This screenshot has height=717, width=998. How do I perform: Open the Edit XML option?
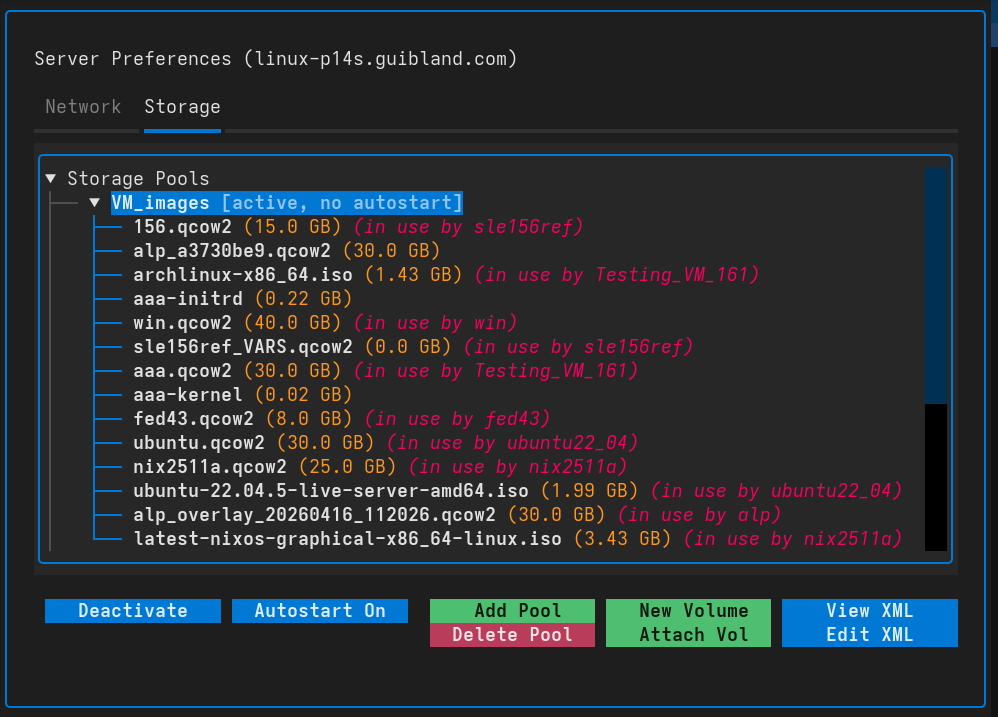pos(869,635)
